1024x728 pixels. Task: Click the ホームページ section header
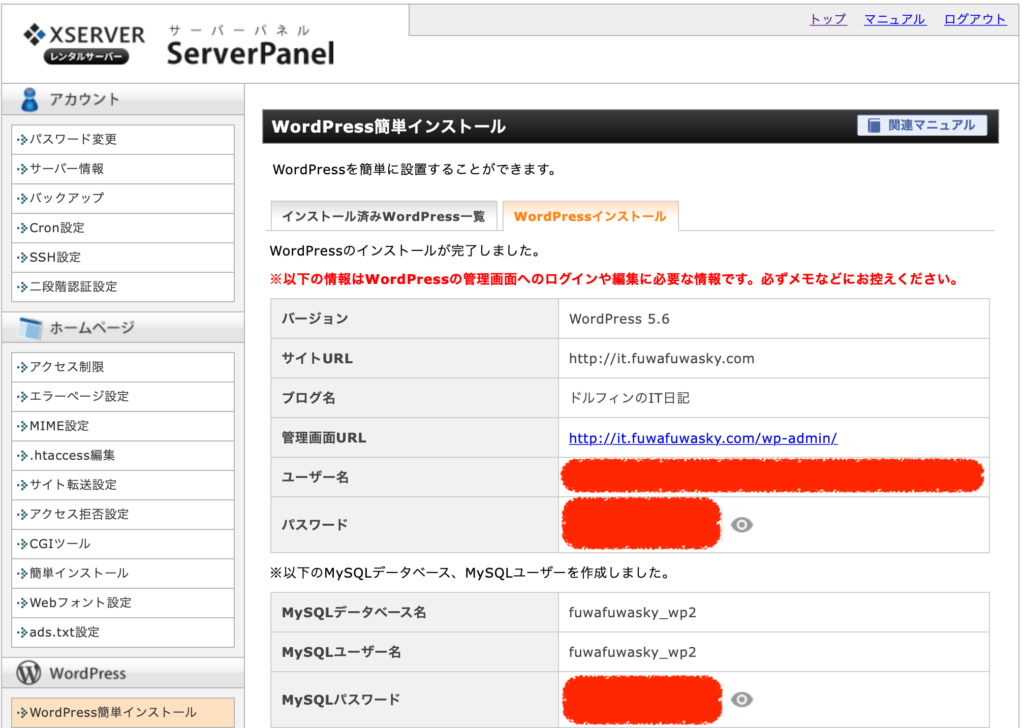point(123,328)
